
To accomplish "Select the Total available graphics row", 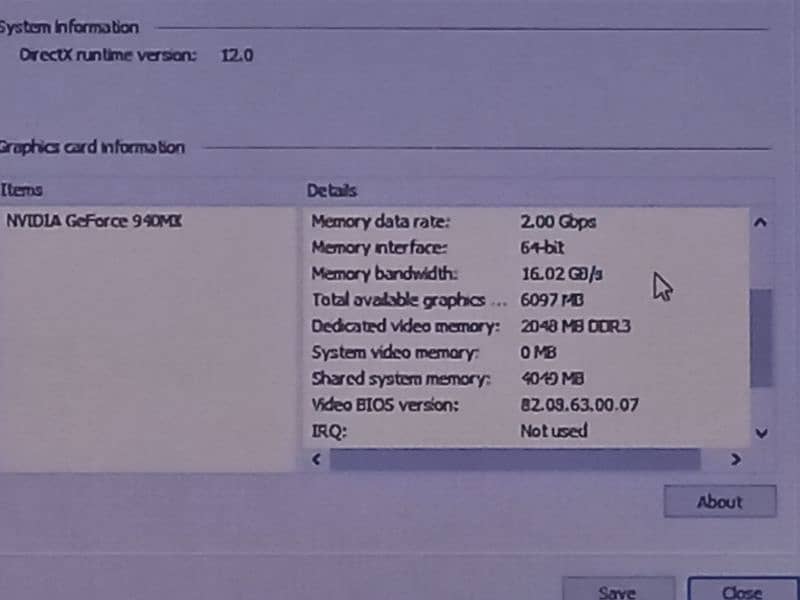I will click(397, 300).
